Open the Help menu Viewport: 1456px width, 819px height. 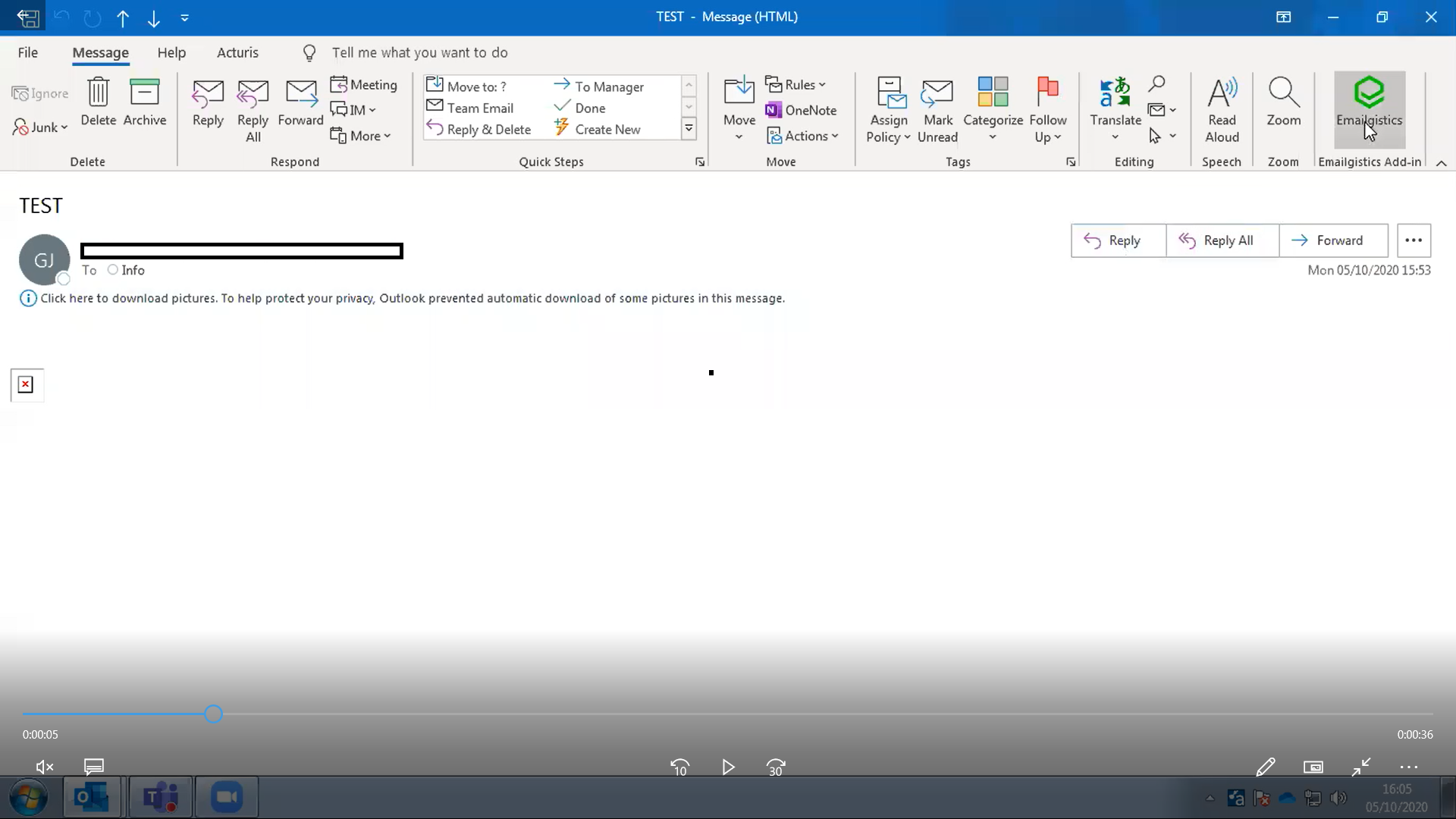point(171,52)
